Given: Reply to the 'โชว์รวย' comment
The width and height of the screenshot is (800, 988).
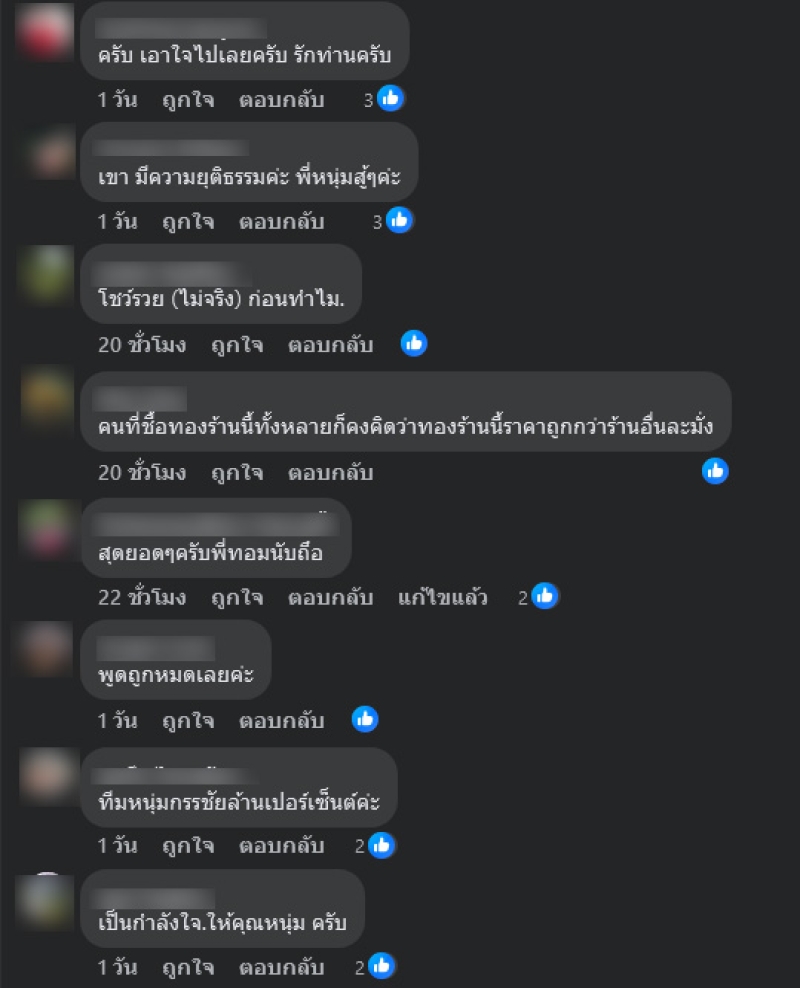Looking at the screenshot, I should click(x=331, y=345).
